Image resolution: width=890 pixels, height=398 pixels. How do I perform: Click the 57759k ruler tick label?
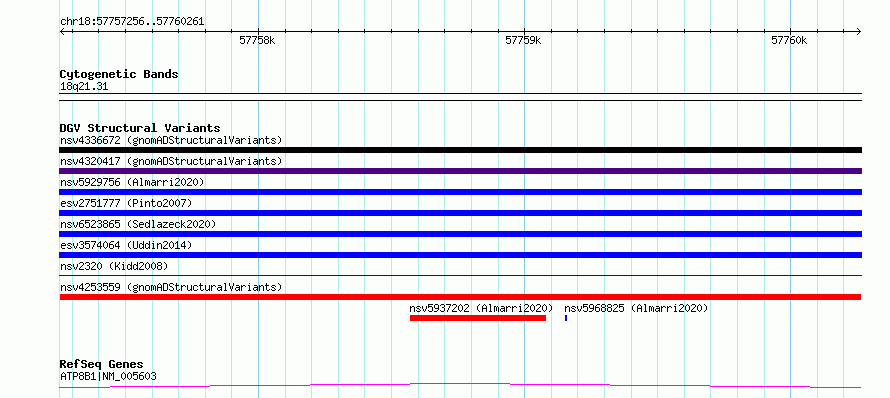tap(523, 41)
